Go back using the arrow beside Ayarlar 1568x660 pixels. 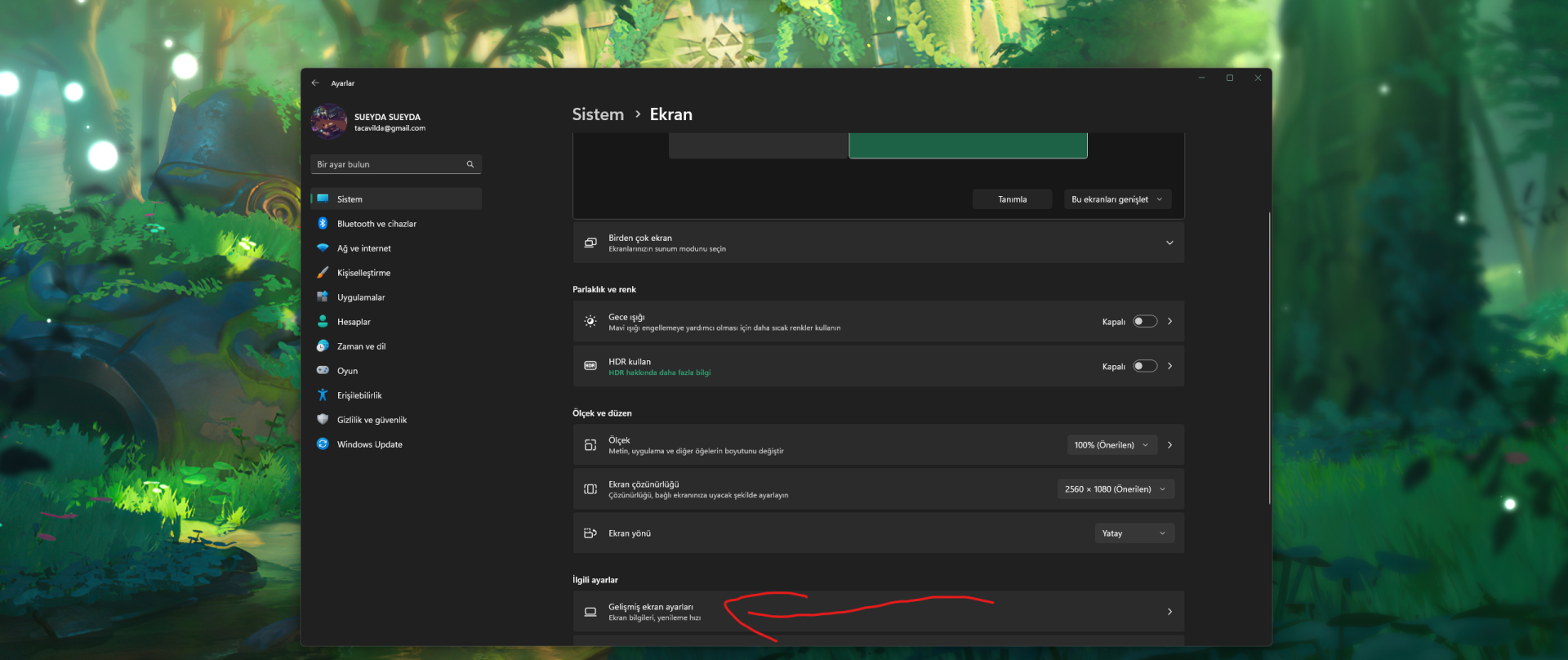(315, 83)
